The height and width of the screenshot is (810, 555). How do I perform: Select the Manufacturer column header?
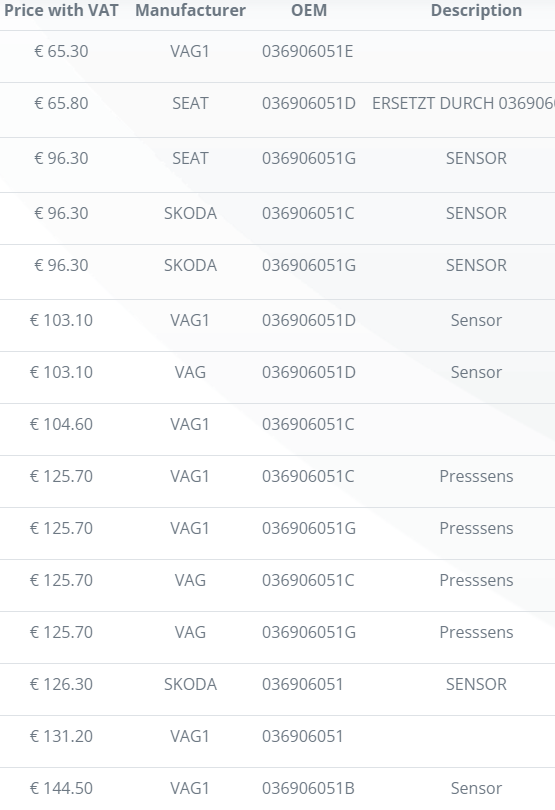(x=190, y=10)
